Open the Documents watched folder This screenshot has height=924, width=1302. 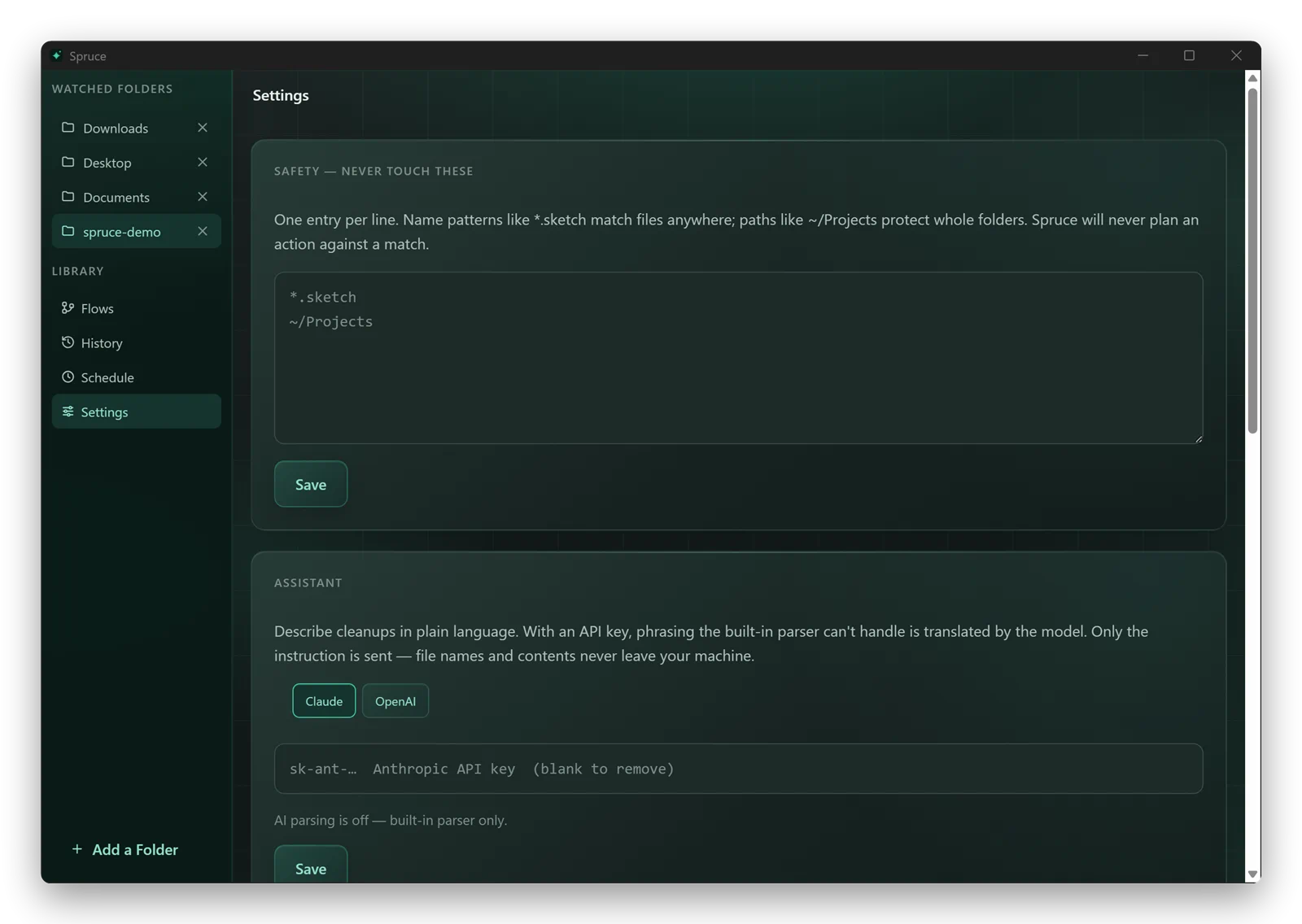tap(136, 197)
